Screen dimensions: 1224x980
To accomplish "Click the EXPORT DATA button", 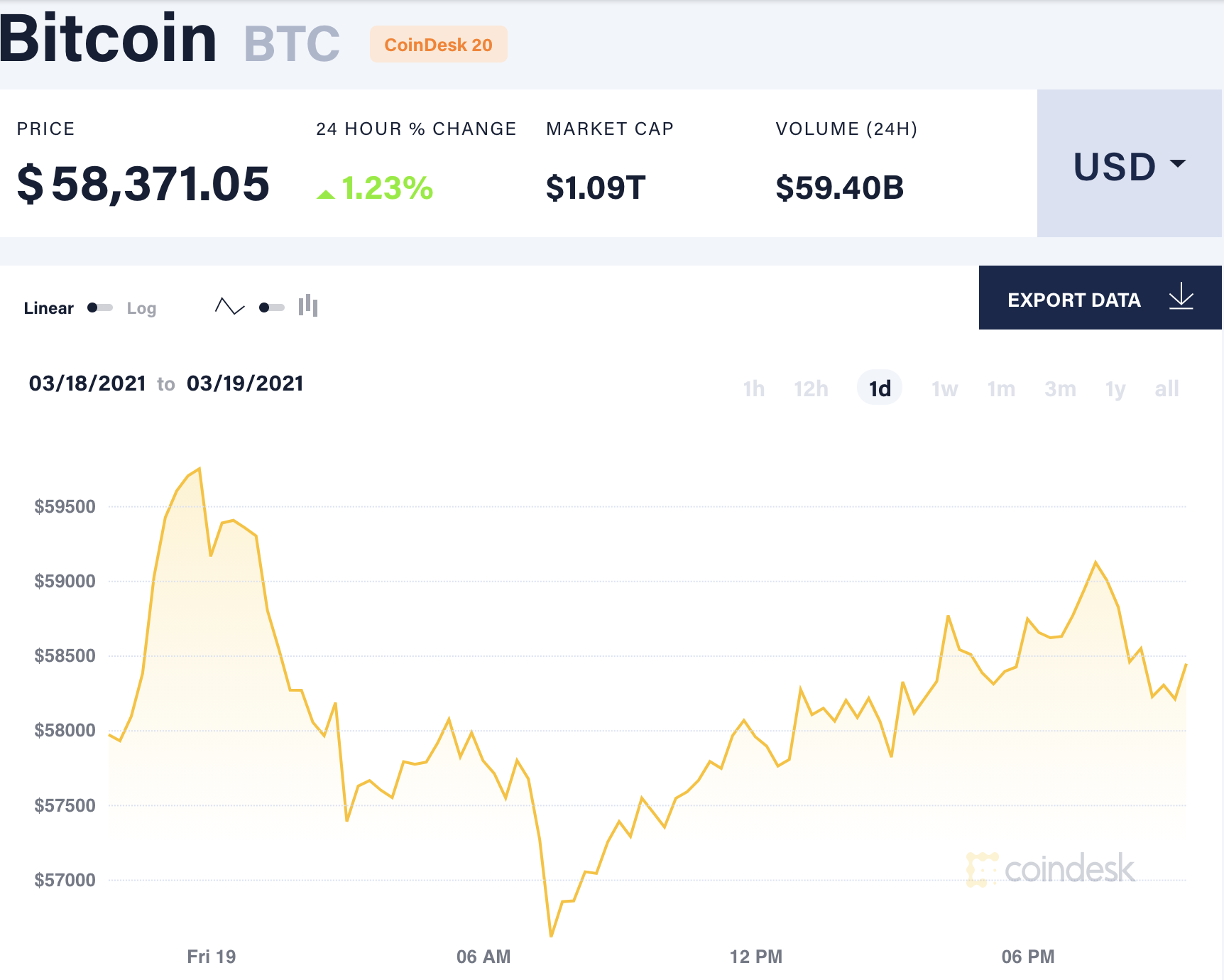I will tap(1073, 298).
